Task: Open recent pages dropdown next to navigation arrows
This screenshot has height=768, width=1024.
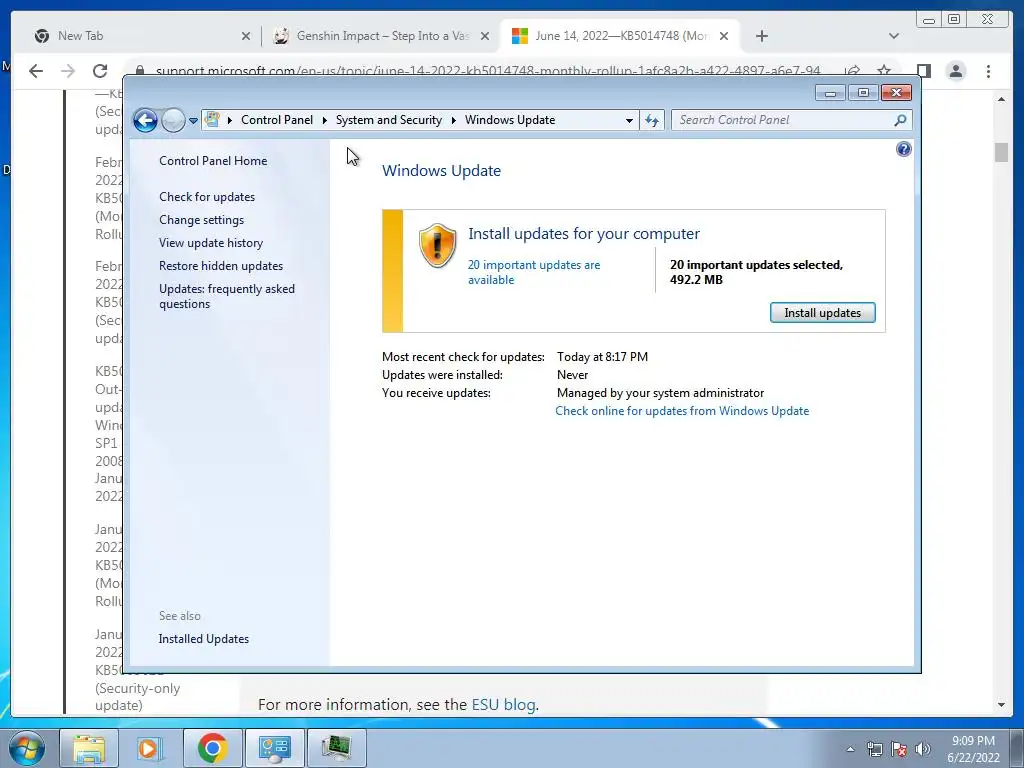Action: coord(193,121)
